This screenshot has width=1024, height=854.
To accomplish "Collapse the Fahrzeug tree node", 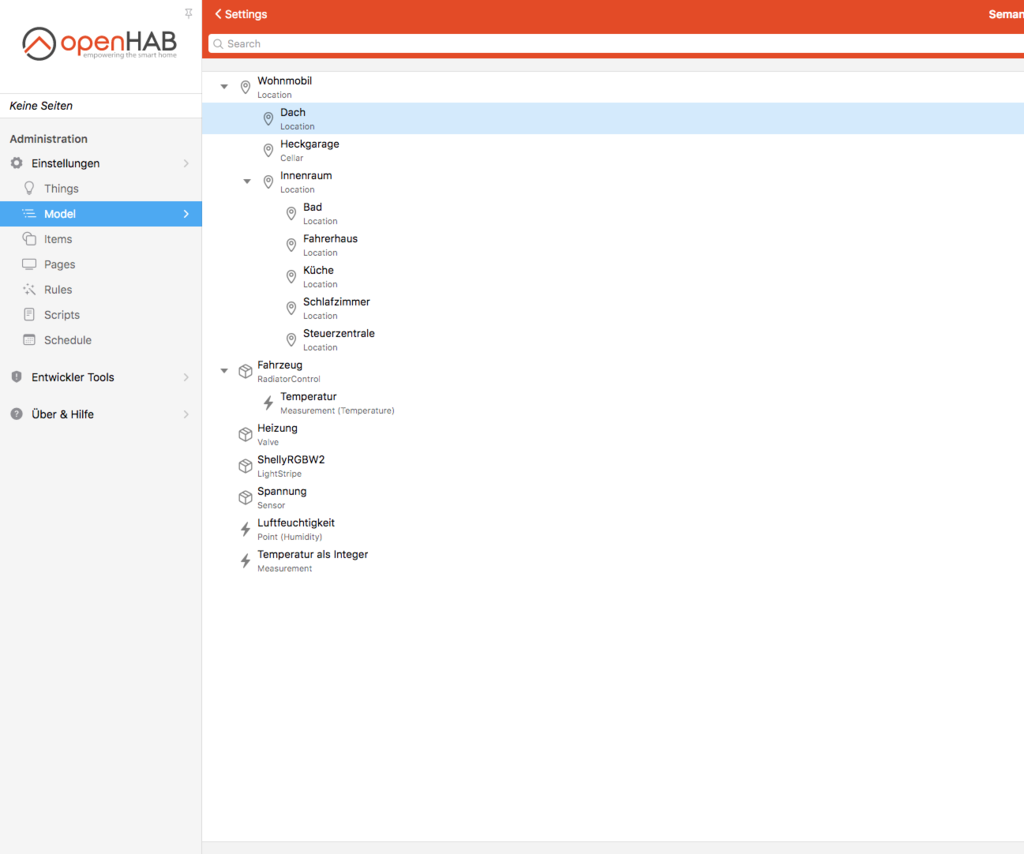I will click(224, 370).
